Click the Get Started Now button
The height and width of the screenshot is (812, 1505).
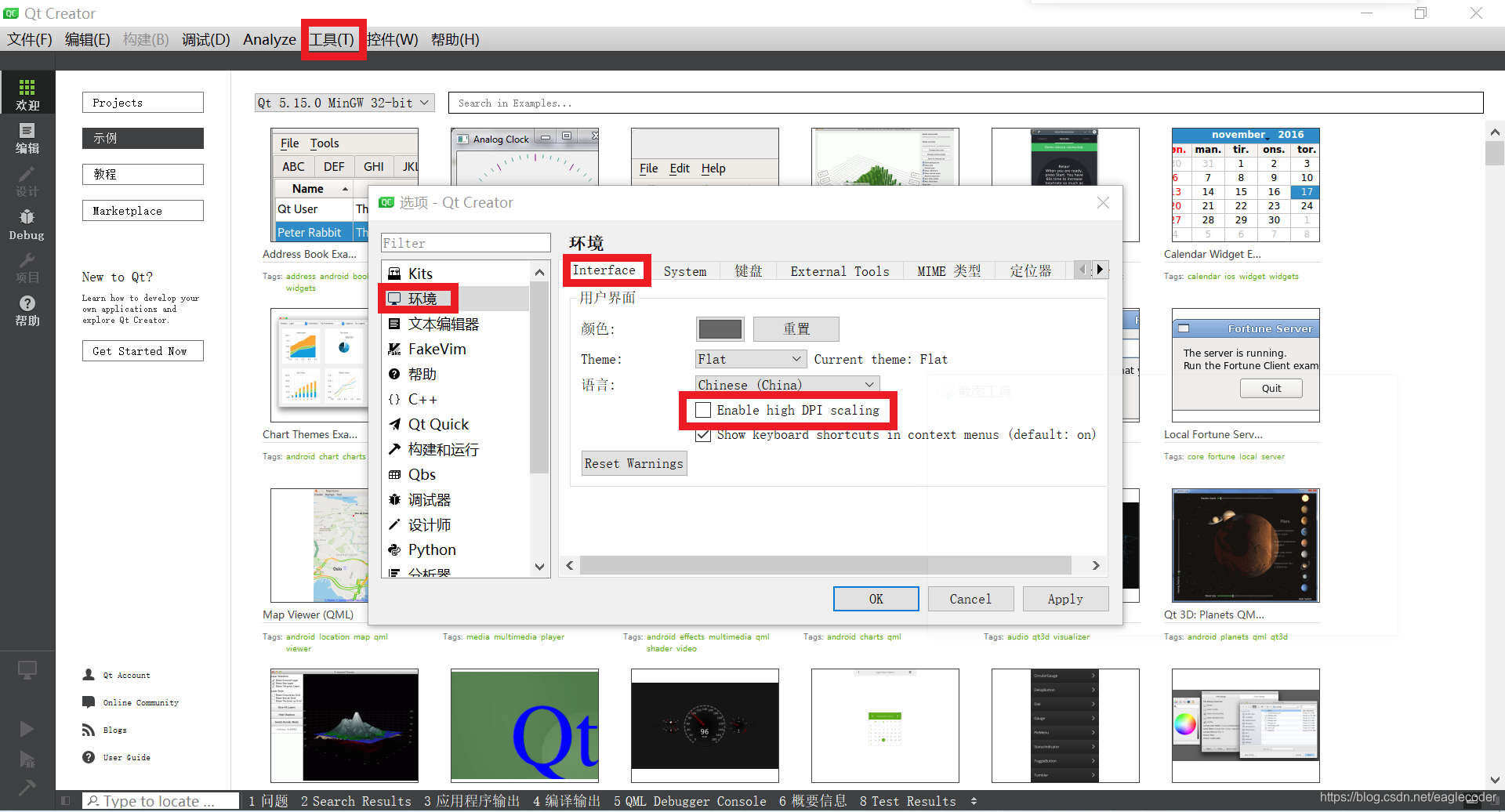coord(143,351)
